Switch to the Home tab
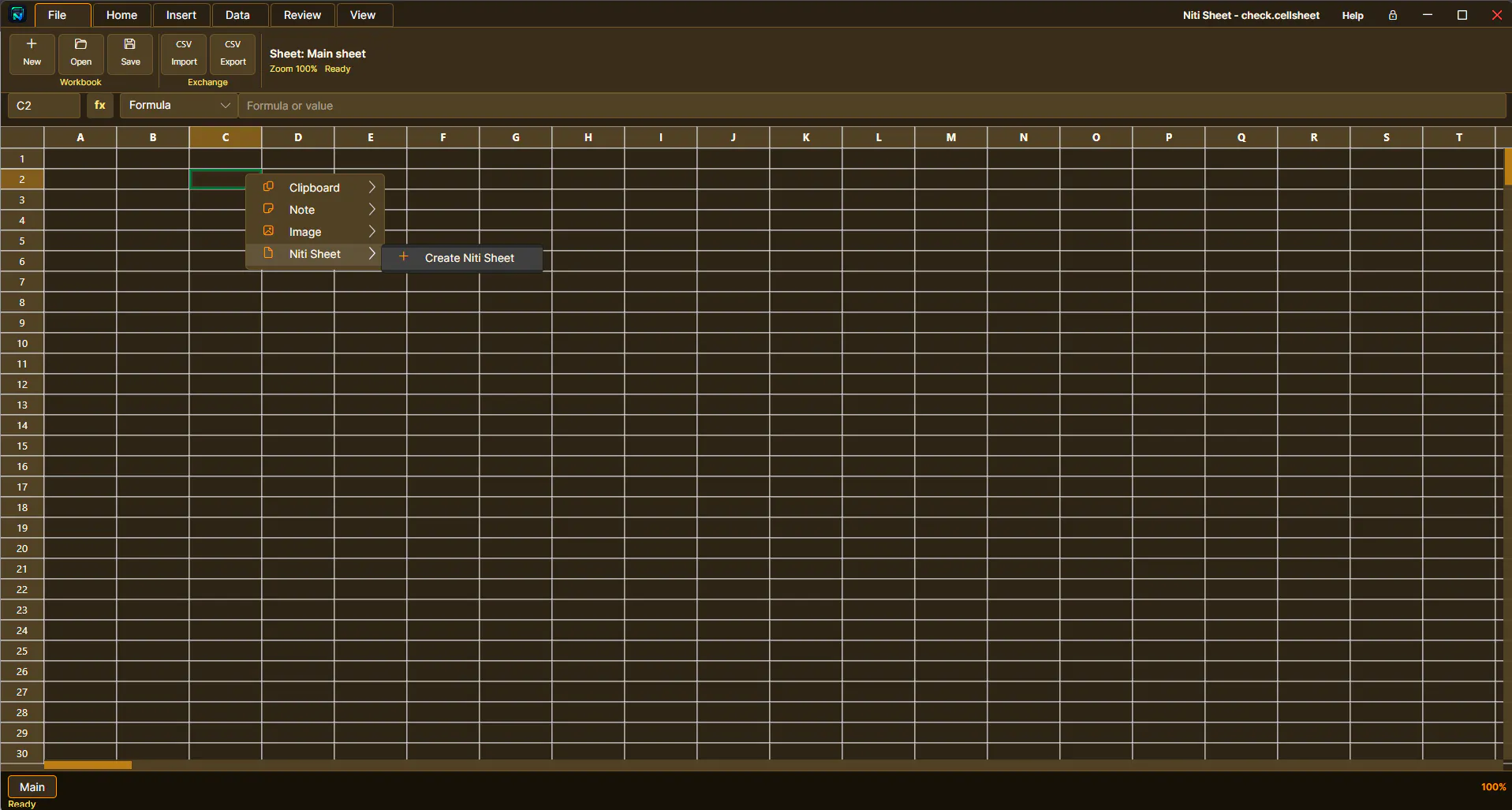 [x=121, y=15]
